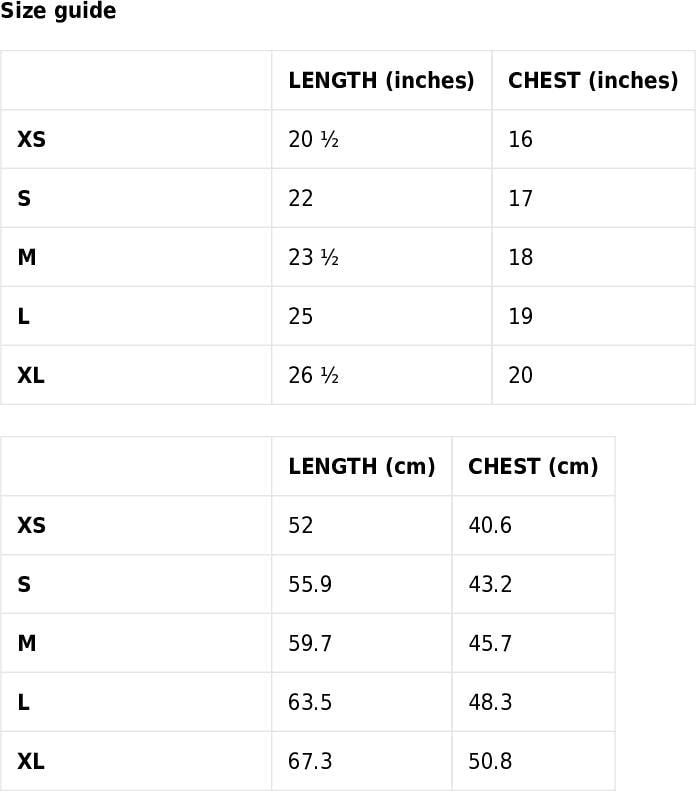Click the CHEST (cm) column header
The width and height of the screenshot is (696, 791).
pos(533,467)
